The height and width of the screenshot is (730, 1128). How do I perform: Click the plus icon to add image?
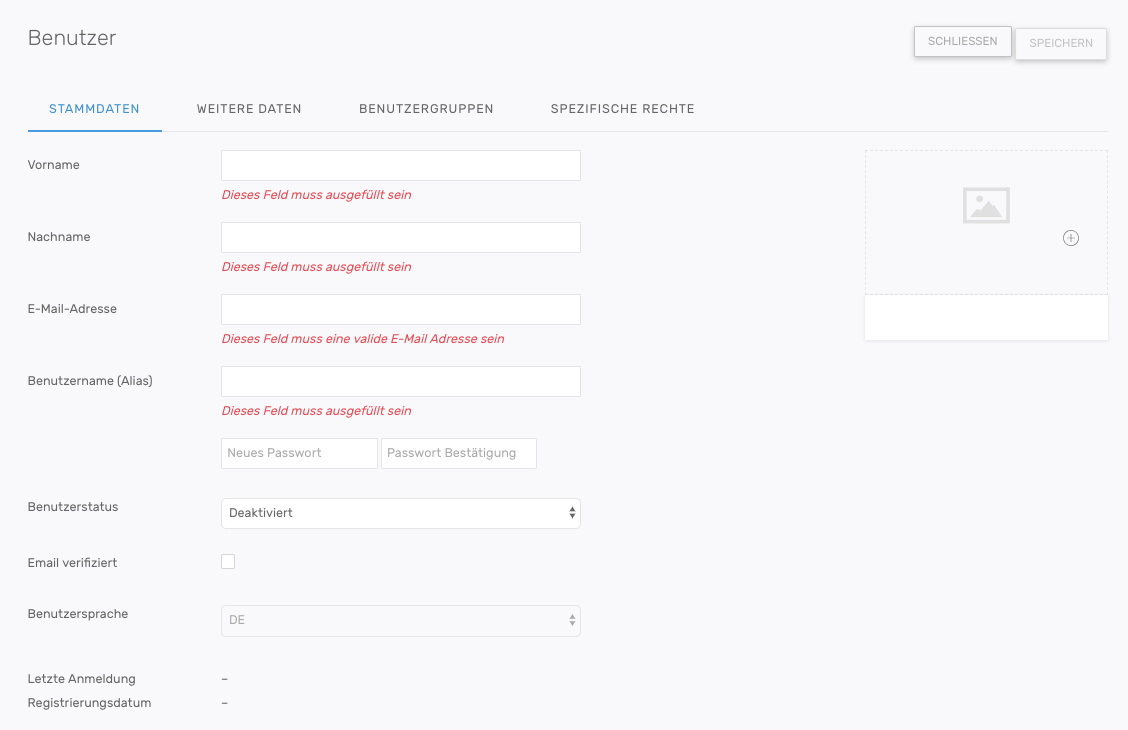pos(1071,238)
